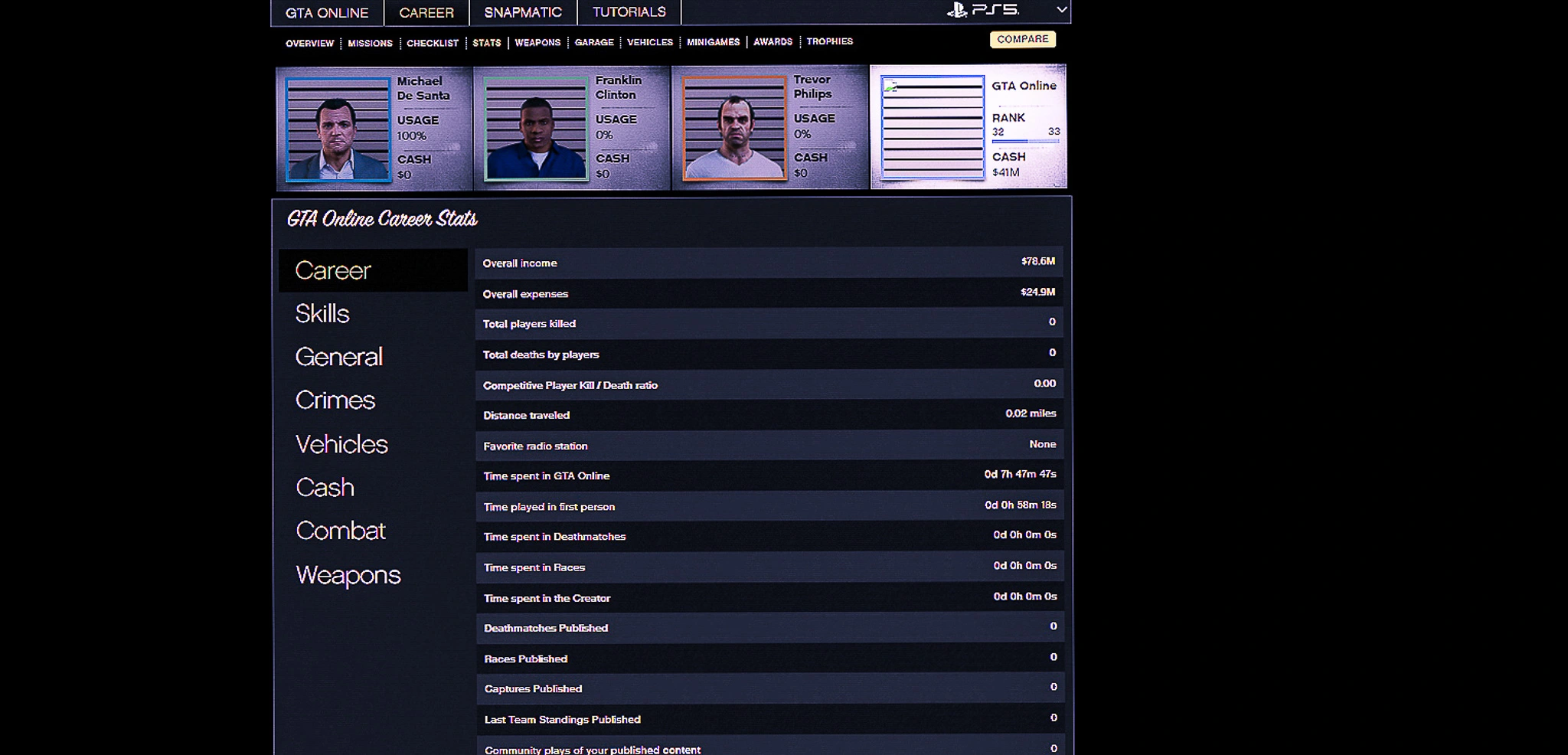Select Michael De Santa mugshot
Screen dimensions: 1568x755
click(338, 129)
